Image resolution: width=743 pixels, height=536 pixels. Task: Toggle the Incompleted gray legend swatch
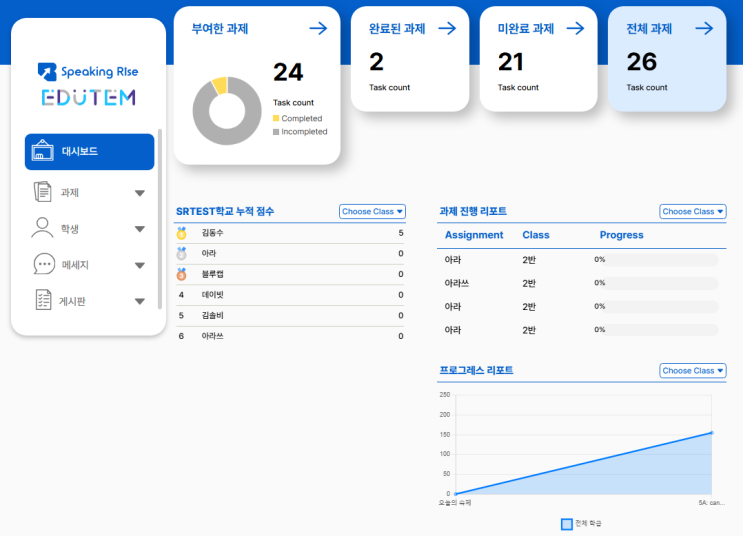[x=276, y=132]
